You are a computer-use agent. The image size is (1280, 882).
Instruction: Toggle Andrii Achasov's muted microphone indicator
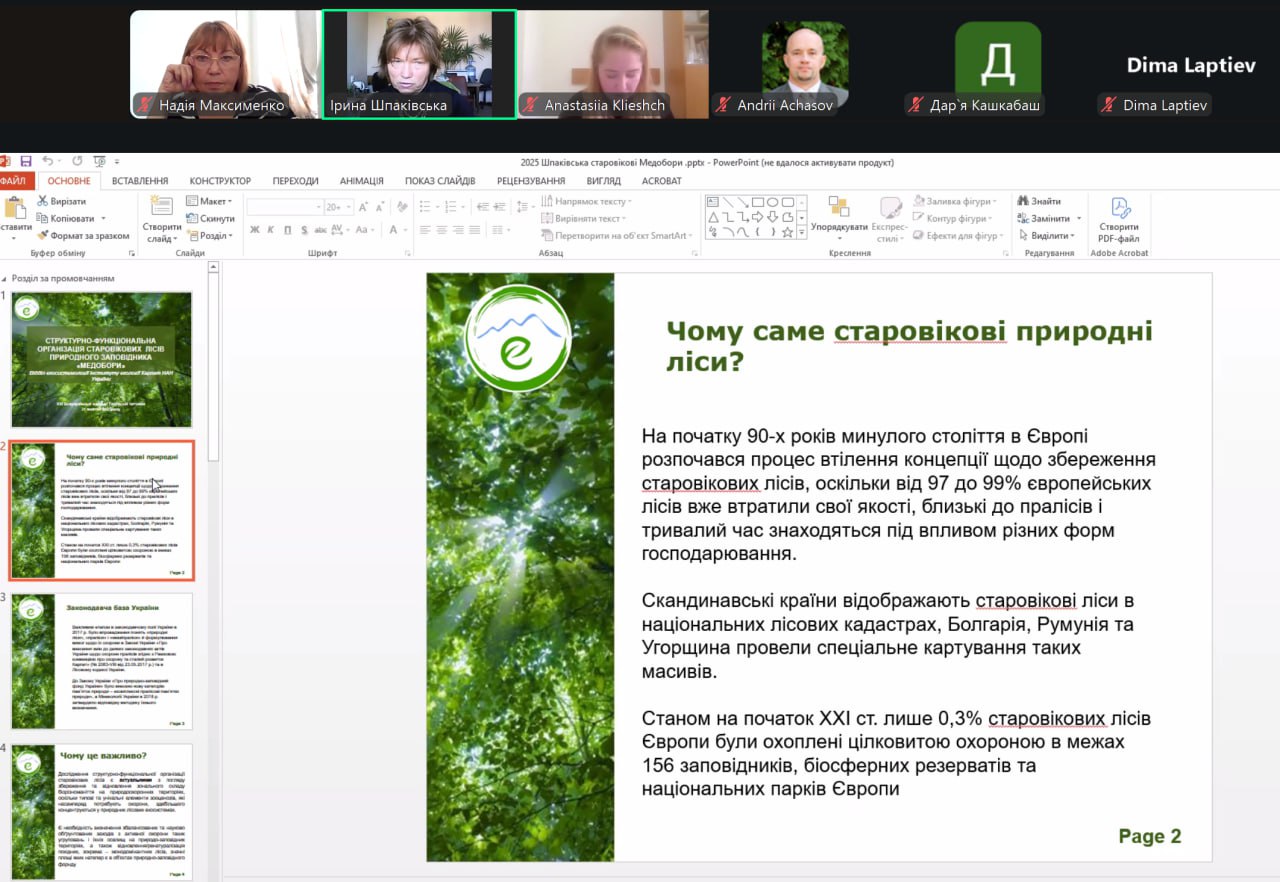click(x=724, y=105)
